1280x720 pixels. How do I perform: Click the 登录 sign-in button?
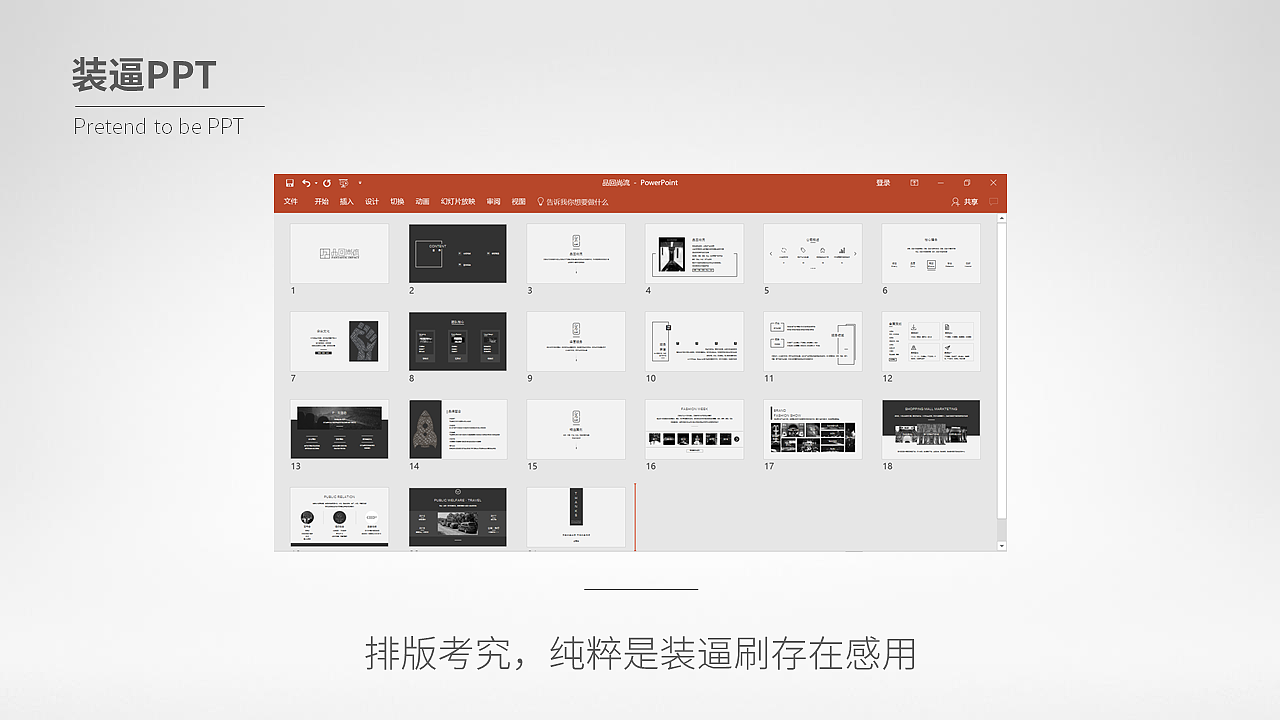[x=883, y=183]
